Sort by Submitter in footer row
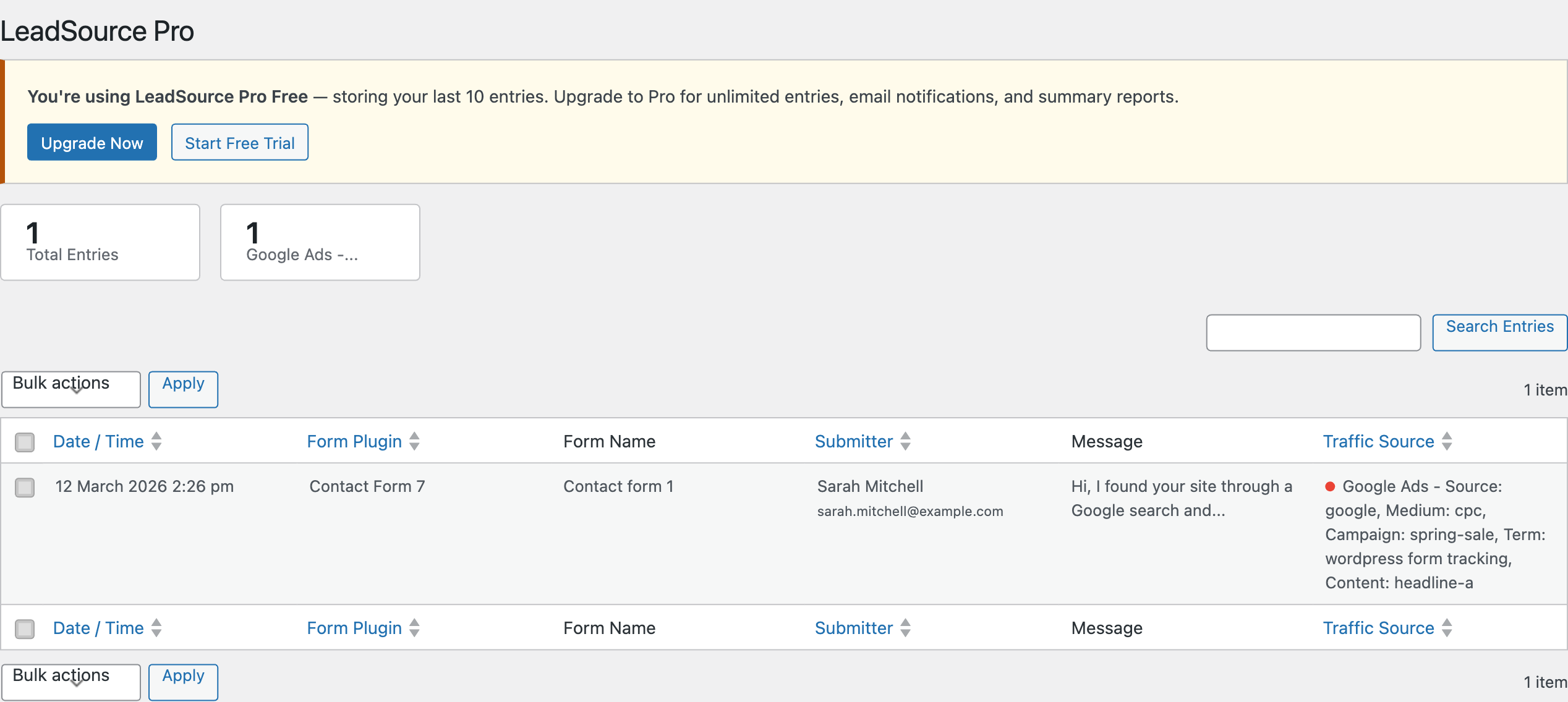Viewport: 1568px width, 702px height. pyautogui.click(x=854, y=627)
